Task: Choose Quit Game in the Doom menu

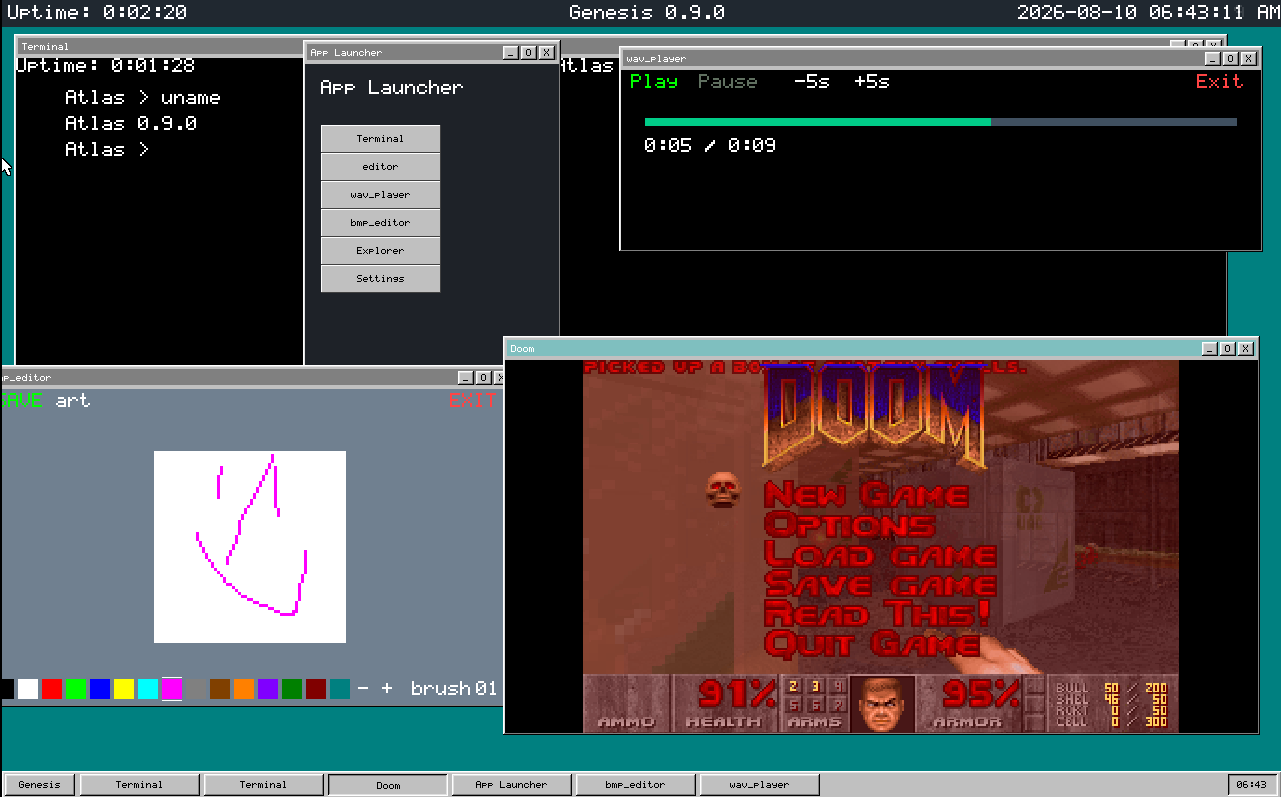Action: (872, 644)
